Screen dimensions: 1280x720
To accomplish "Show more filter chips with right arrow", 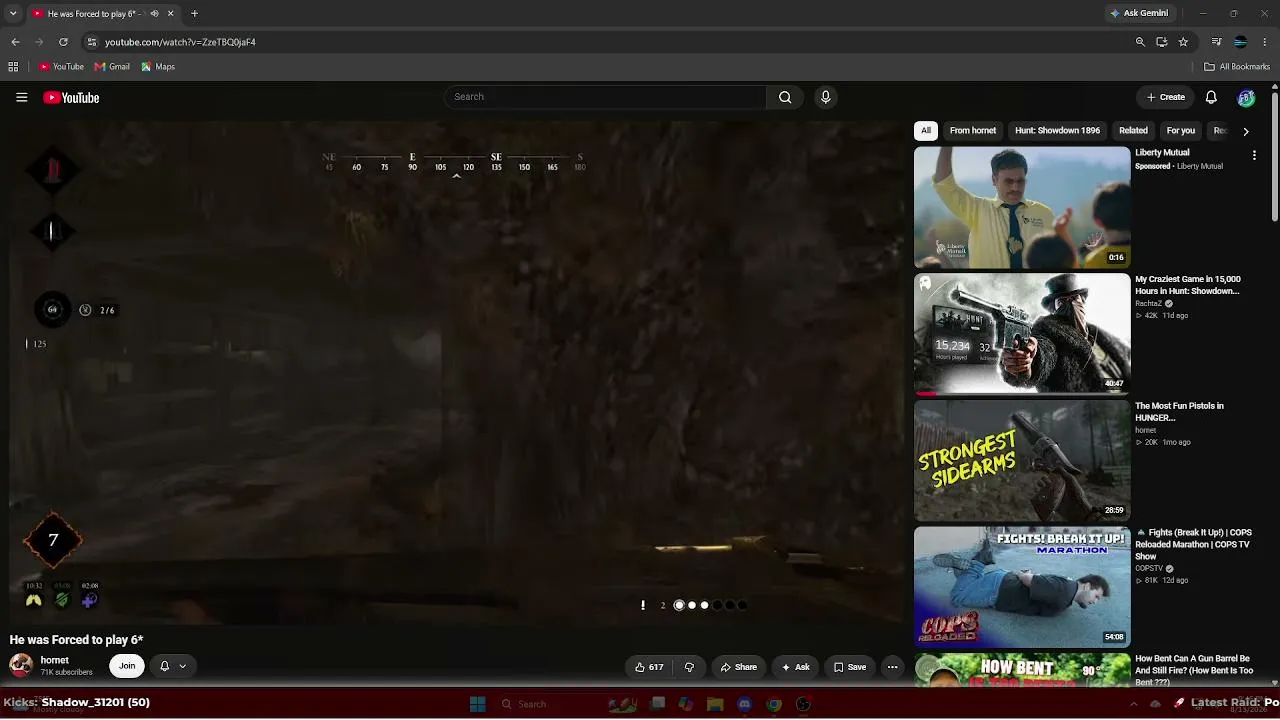I will pyautogui.click(x=1245, y=131).
